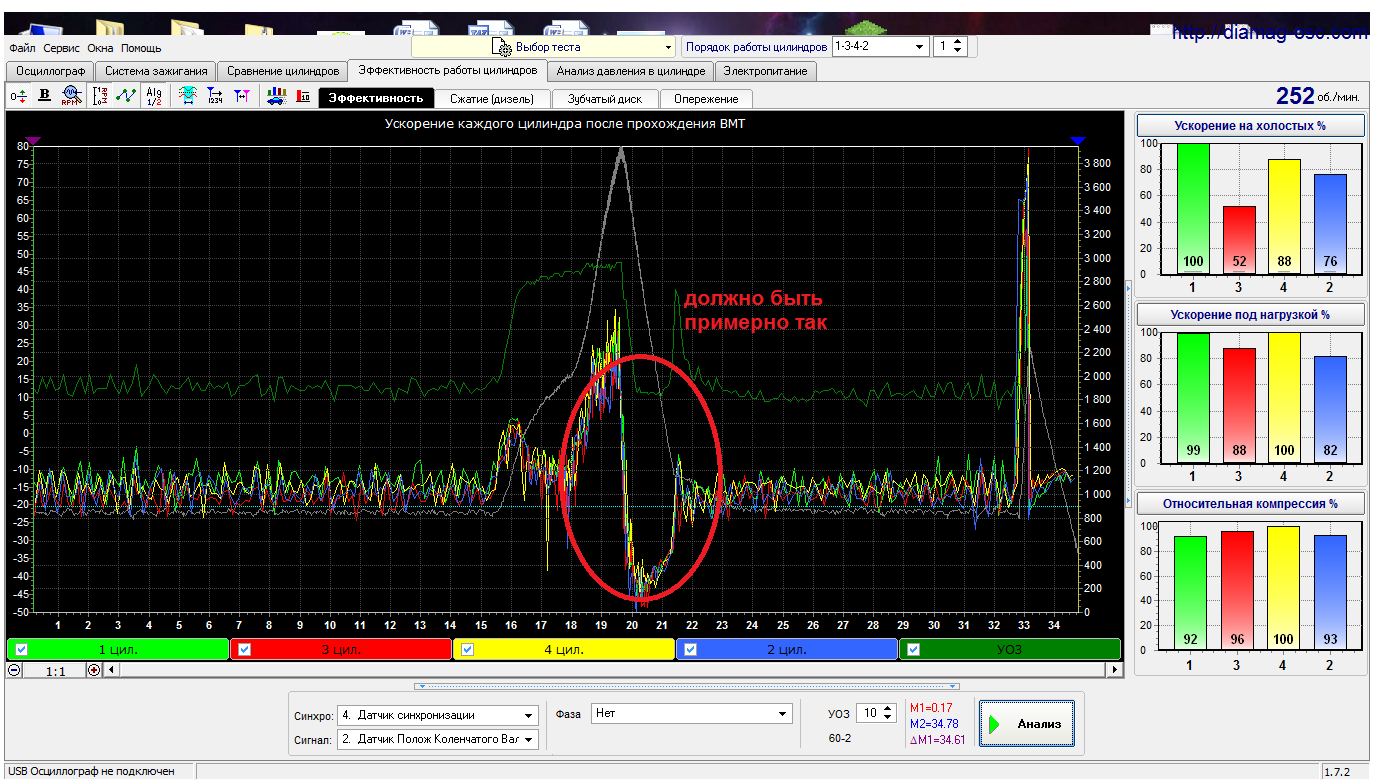The image size is (1382, 784).
Task: Click the RPM scale bracket icon
Action: 100,96
